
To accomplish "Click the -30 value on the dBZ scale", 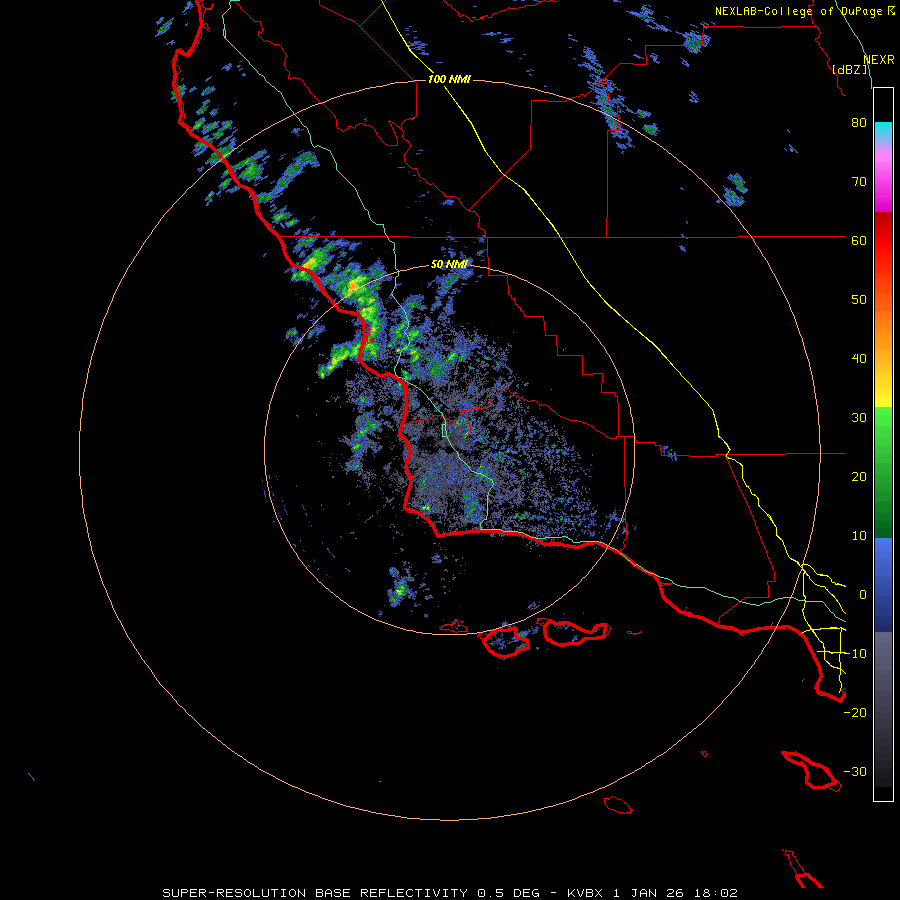I will coord(855,772).
